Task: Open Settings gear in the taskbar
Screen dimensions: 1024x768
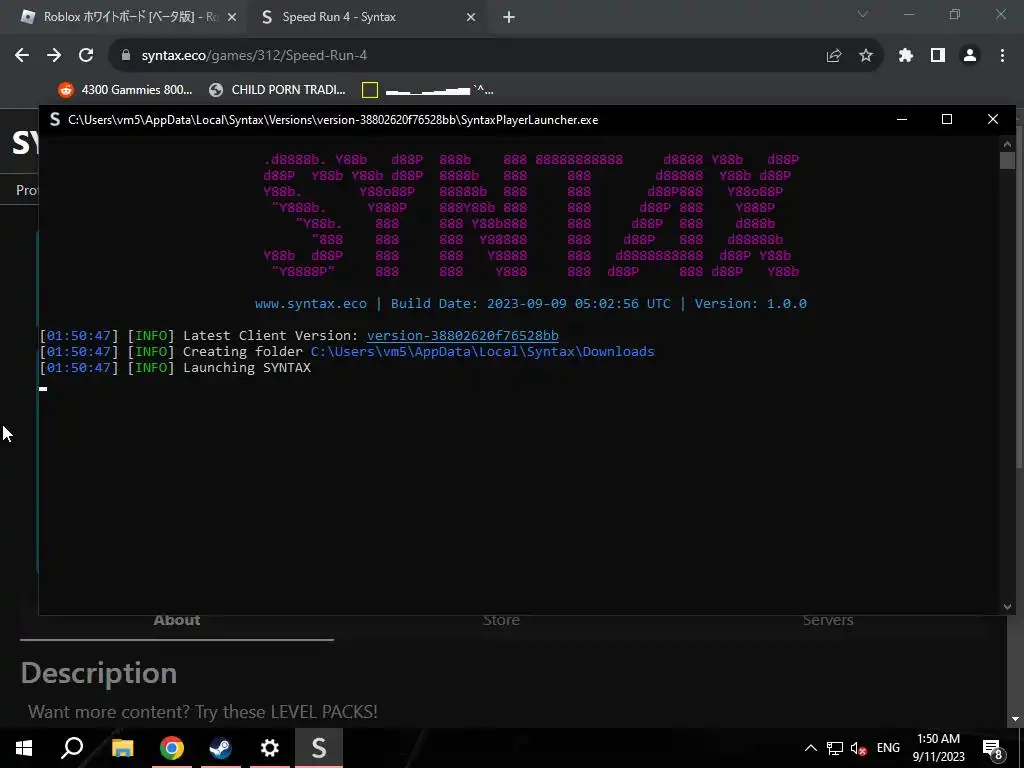Action: 269,748
